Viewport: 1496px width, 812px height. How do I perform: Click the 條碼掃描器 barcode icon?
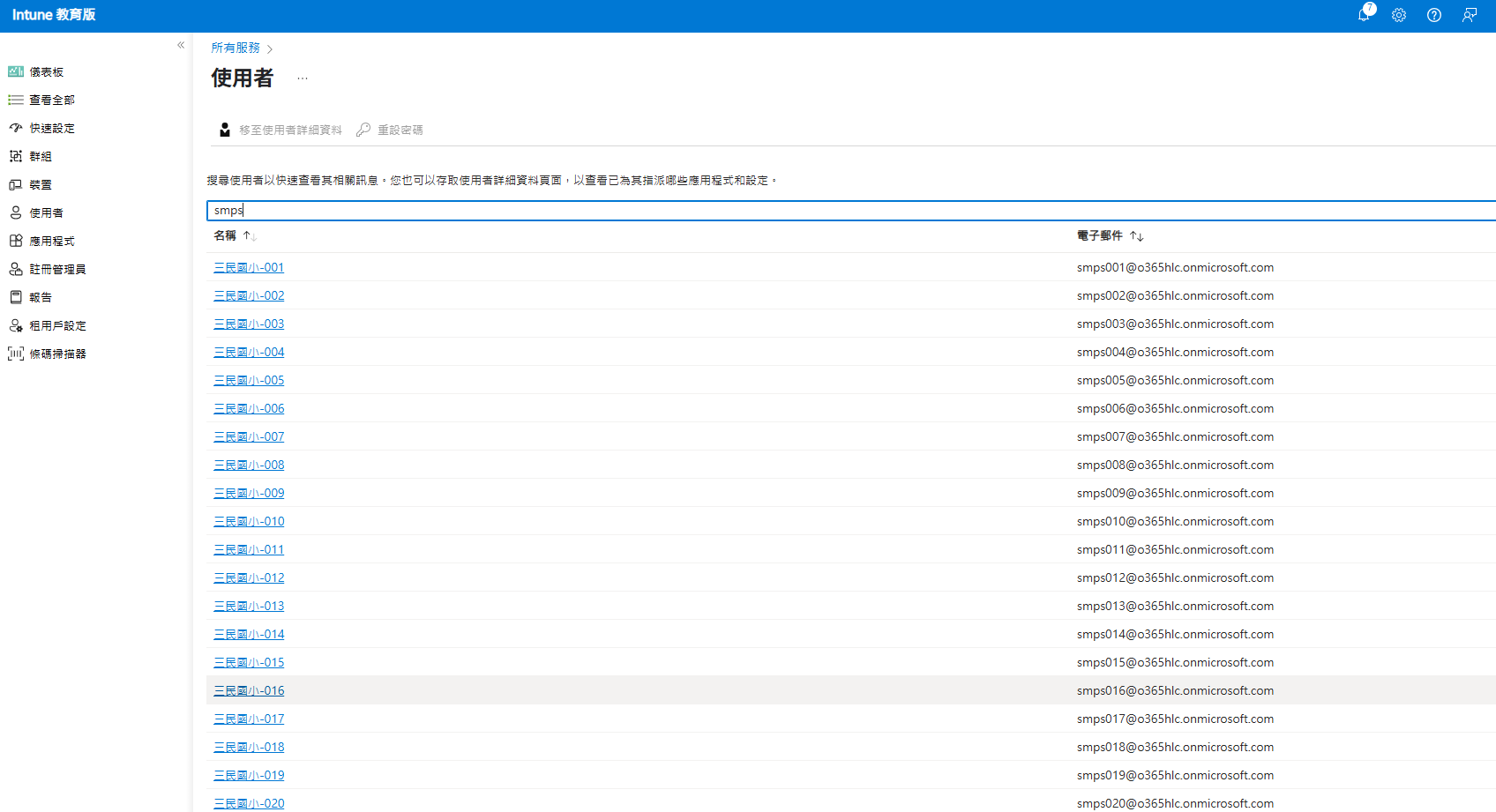coord(16,354)
